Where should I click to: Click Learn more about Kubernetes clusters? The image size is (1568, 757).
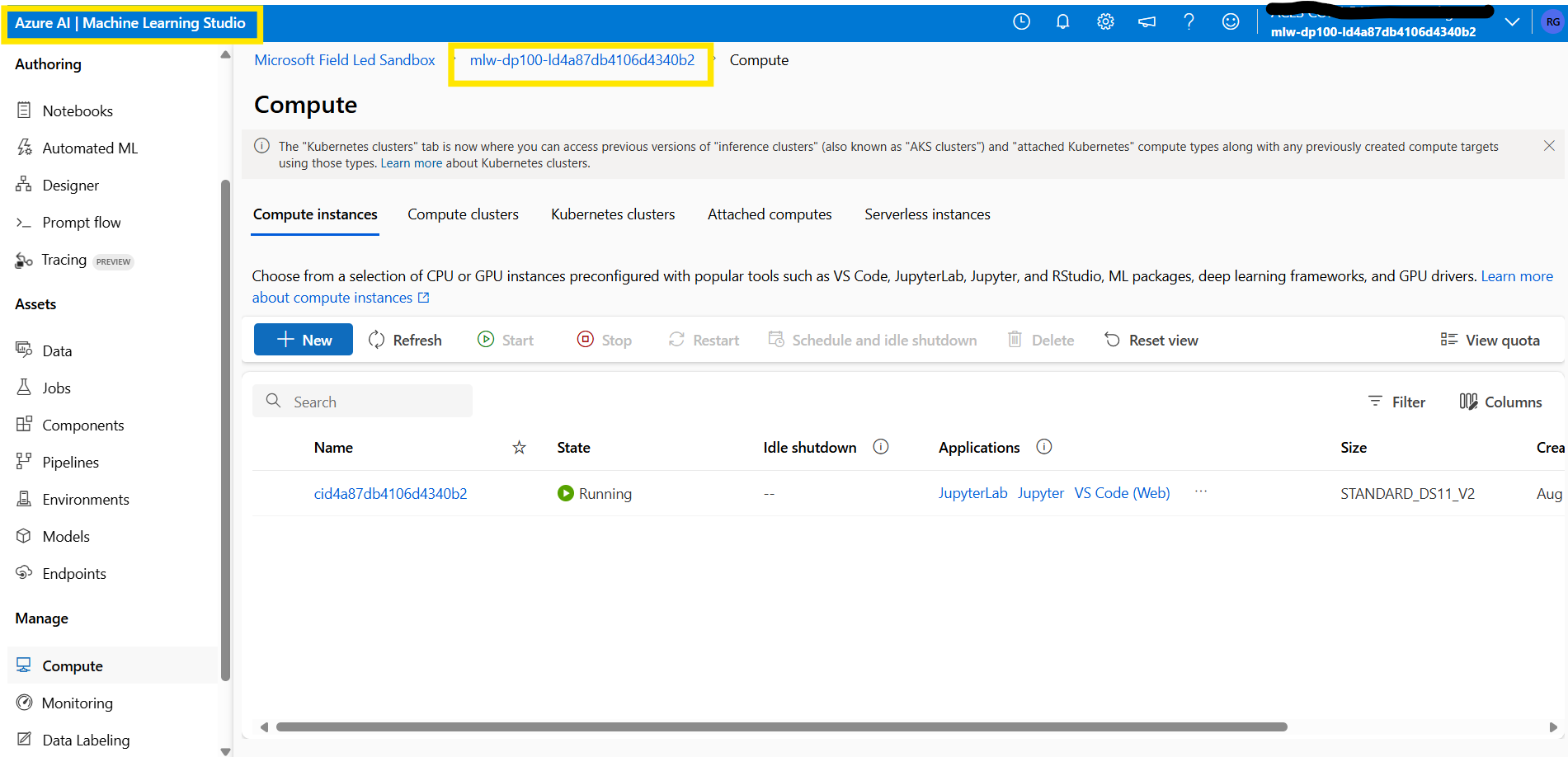coord(411,163)
